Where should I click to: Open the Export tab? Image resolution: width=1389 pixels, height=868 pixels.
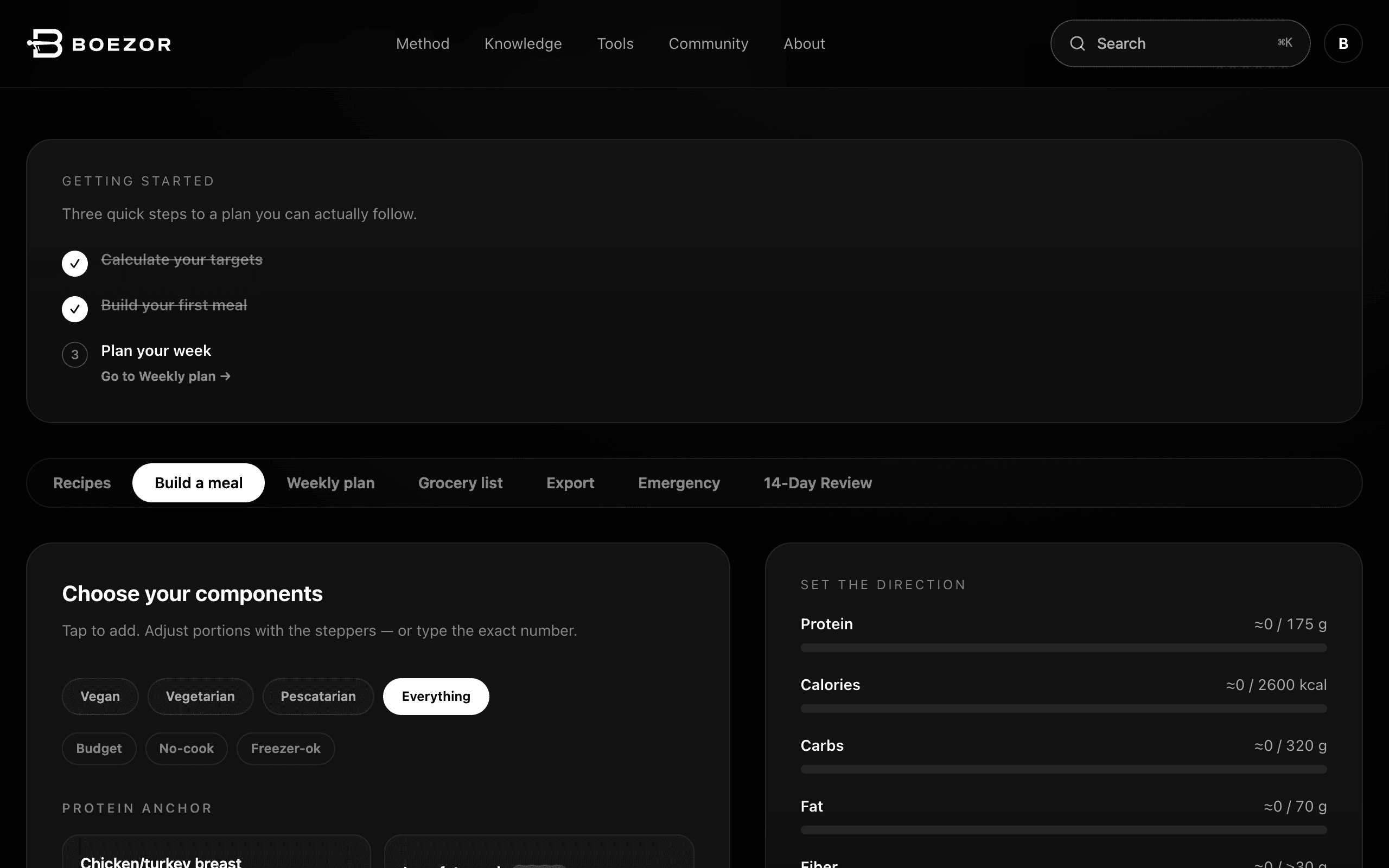570,483
